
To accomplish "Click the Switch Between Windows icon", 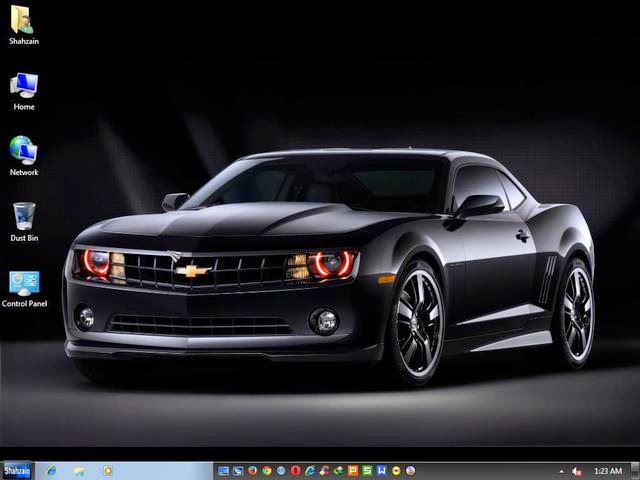I will [238, 471].
